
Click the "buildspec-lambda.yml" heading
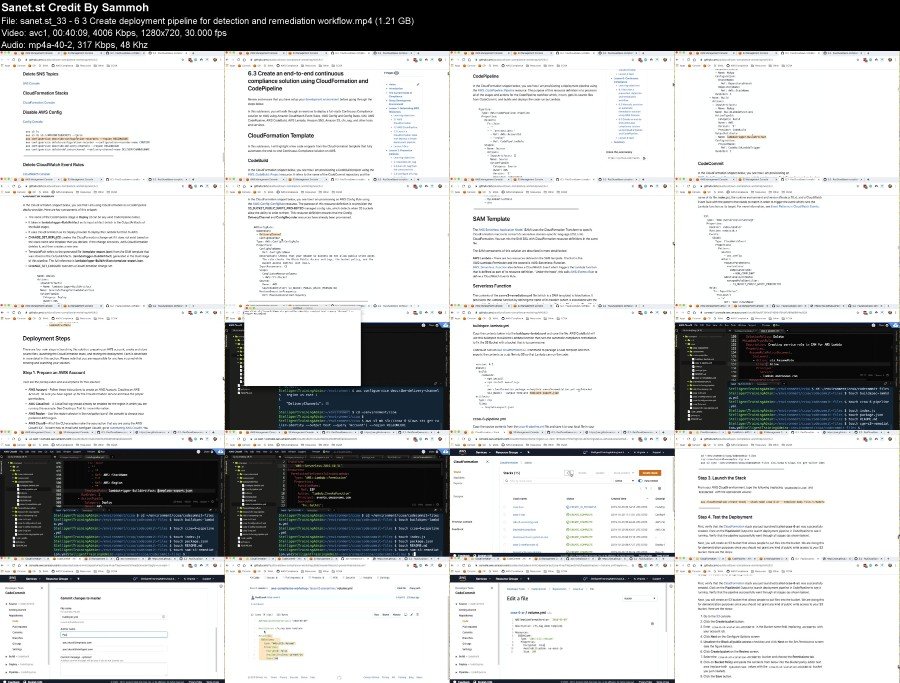[x=492, y=325]
